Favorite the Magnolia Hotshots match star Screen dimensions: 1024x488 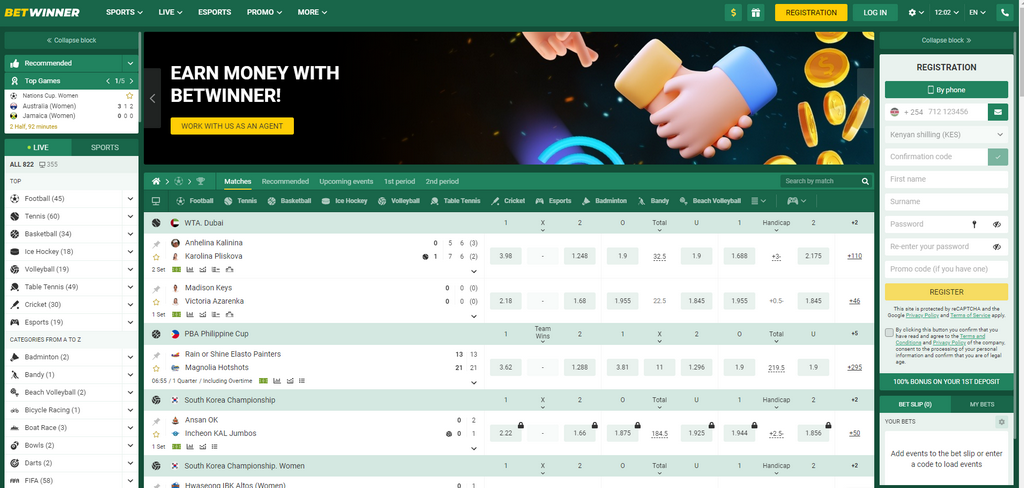tap(156, 368)
